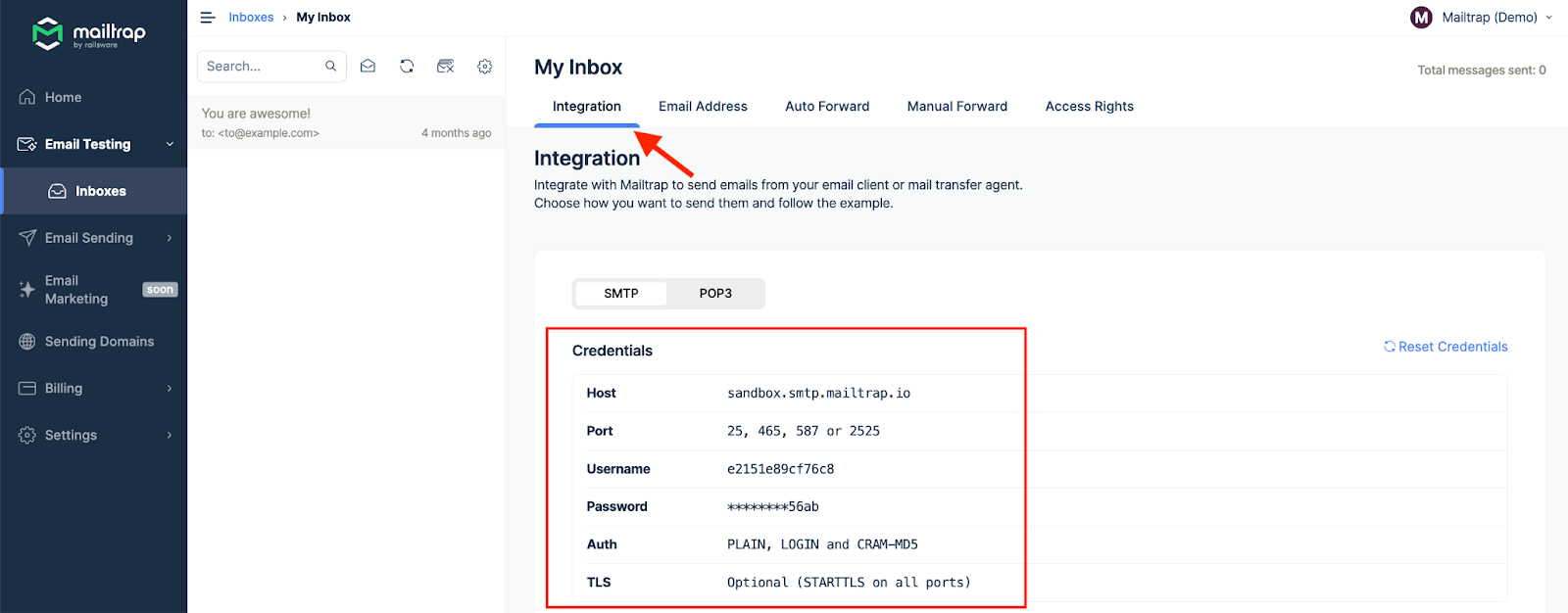The width and height of the screenshot is (1568, 613).
Task: Click the Reset Credentials refresh icon
Action: pyautogui.click(x=1390, y=347)
